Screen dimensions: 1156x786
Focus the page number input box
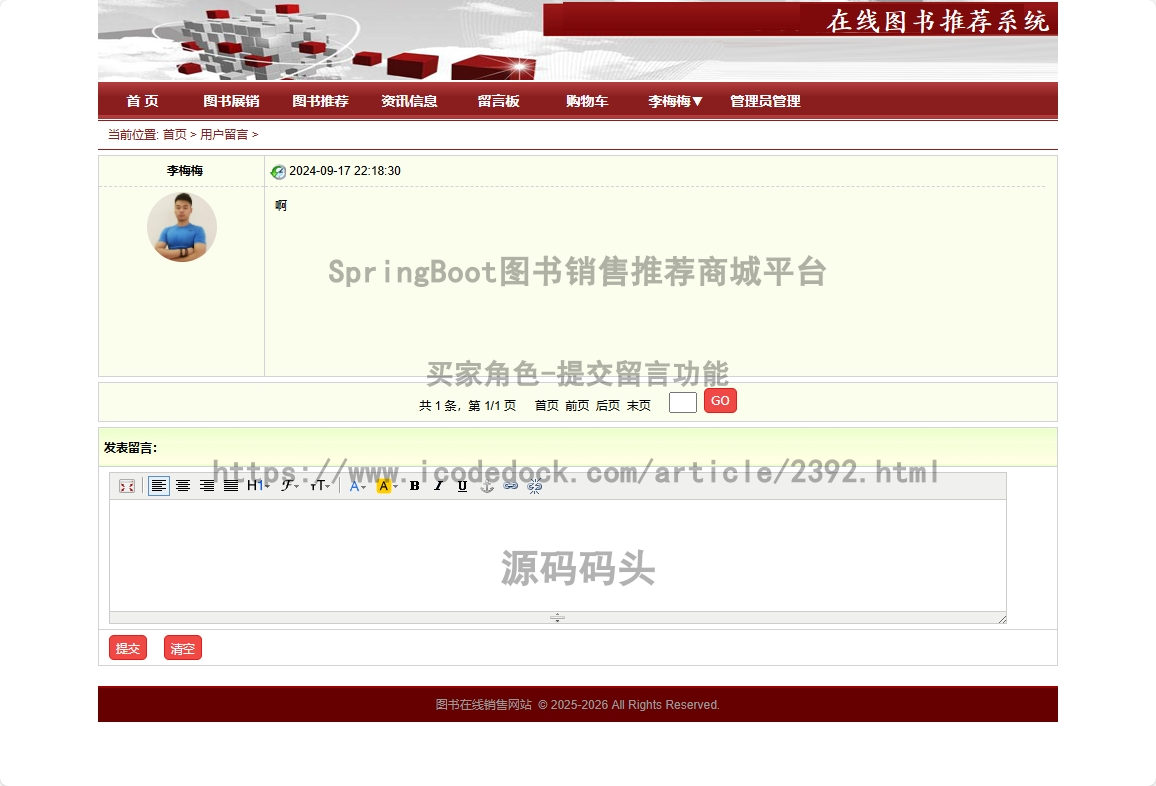[683, 403]
